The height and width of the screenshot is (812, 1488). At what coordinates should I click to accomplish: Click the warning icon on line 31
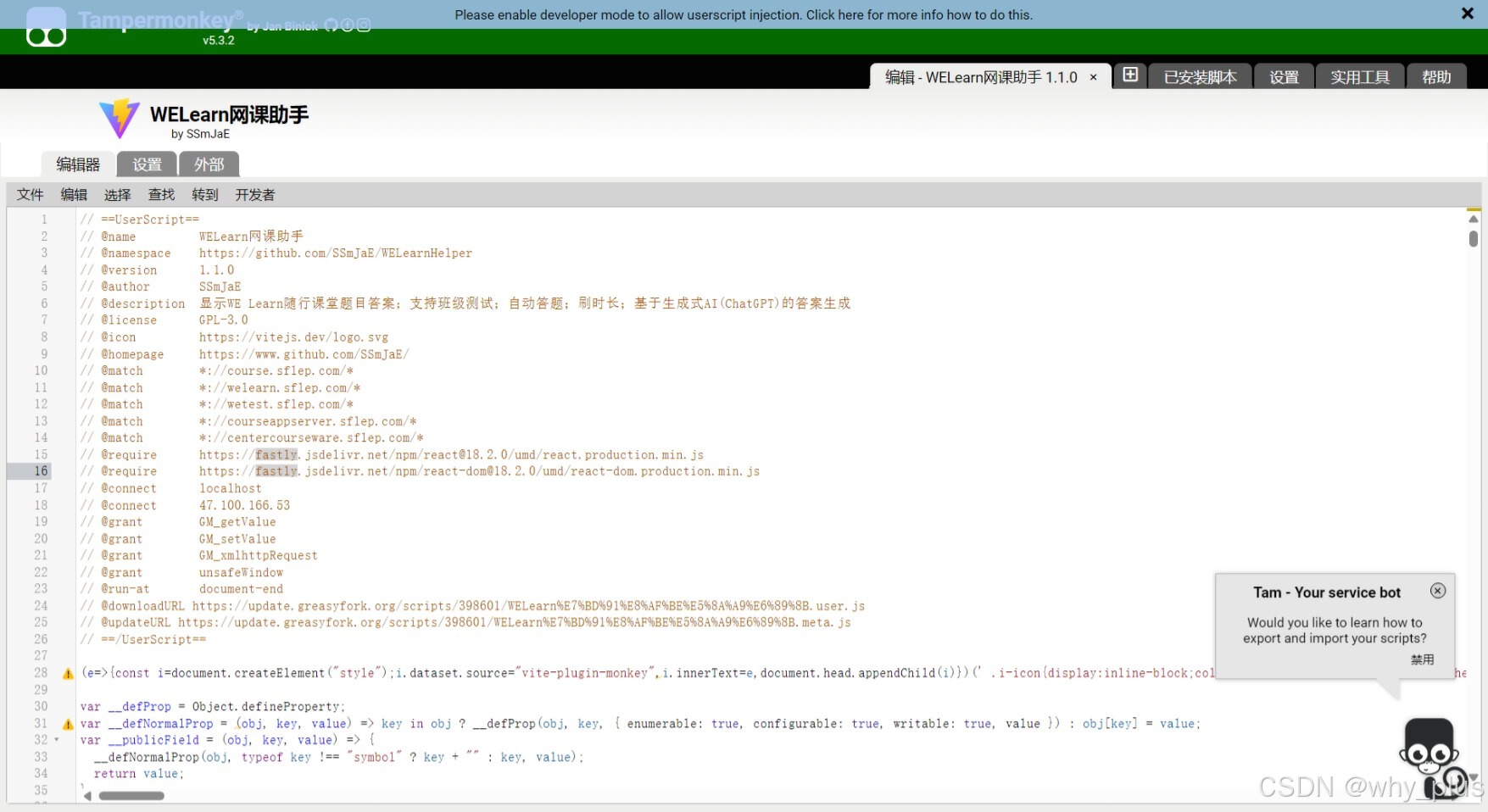(68, 725)
